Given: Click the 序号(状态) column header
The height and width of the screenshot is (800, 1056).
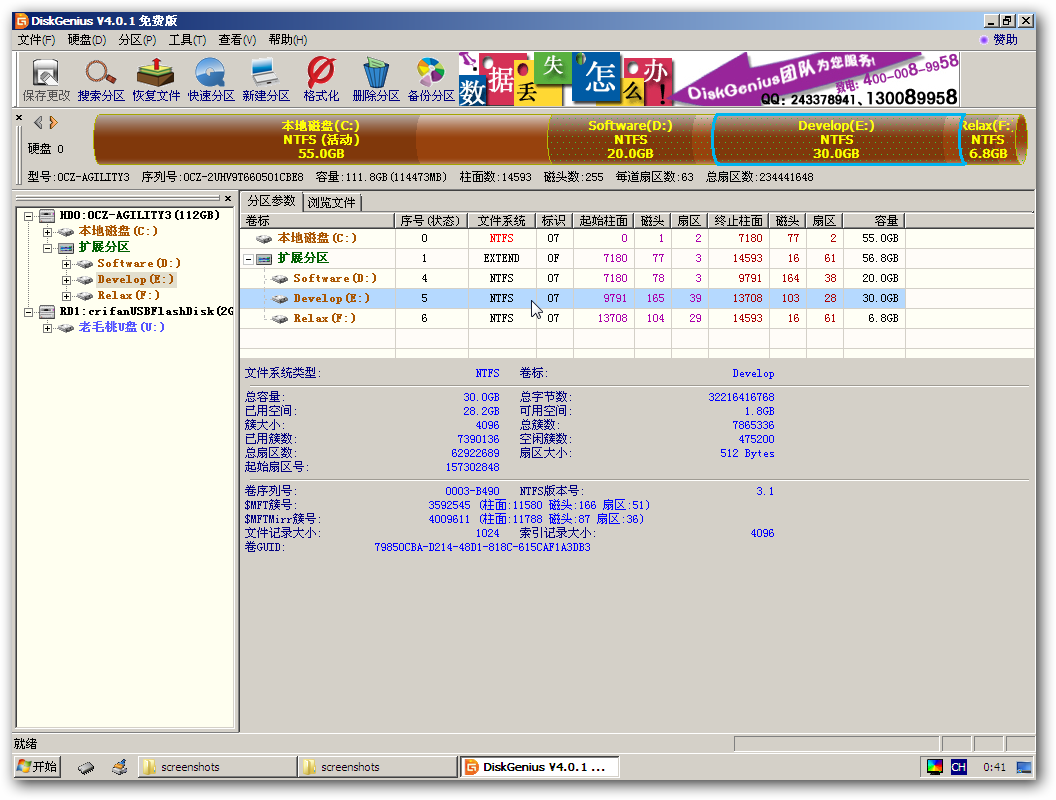Looking at the screenshot, I should (x=431, y=221).
